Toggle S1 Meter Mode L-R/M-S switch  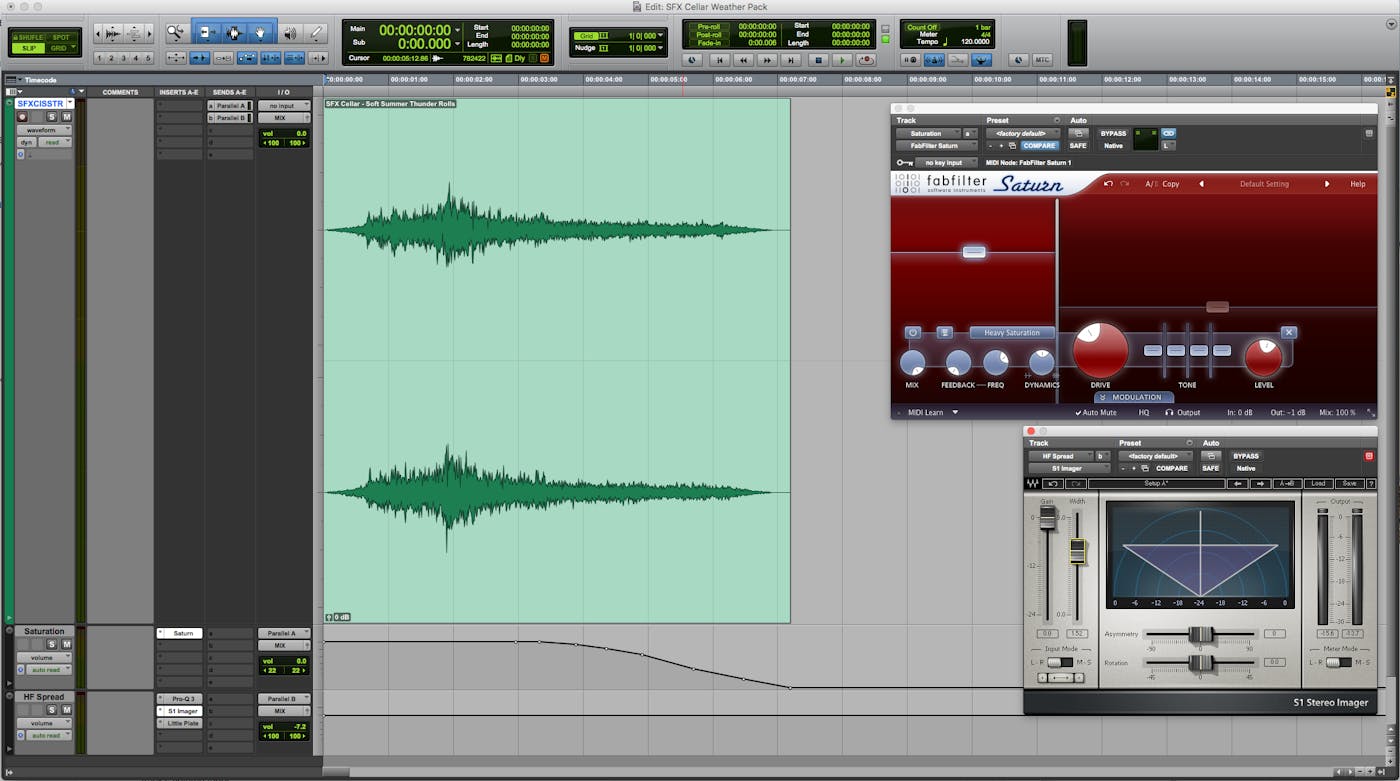pyautogui.click(x=1338, y=663)
